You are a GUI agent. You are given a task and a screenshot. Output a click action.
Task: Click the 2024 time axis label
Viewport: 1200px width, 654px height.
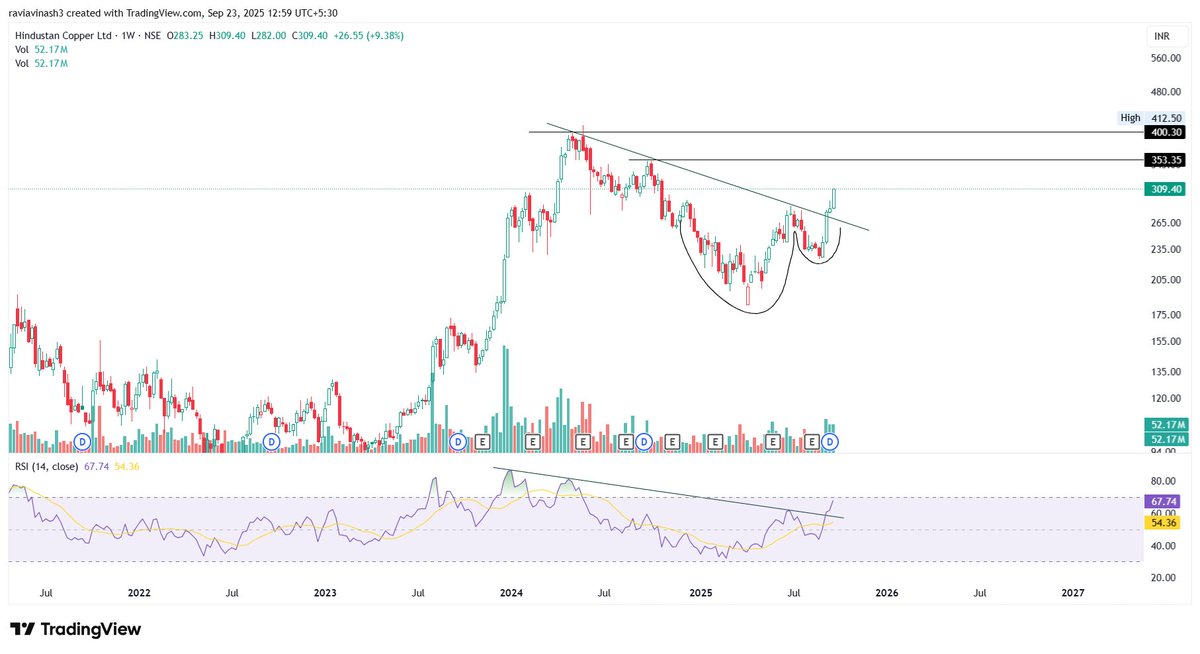point(512,593)
